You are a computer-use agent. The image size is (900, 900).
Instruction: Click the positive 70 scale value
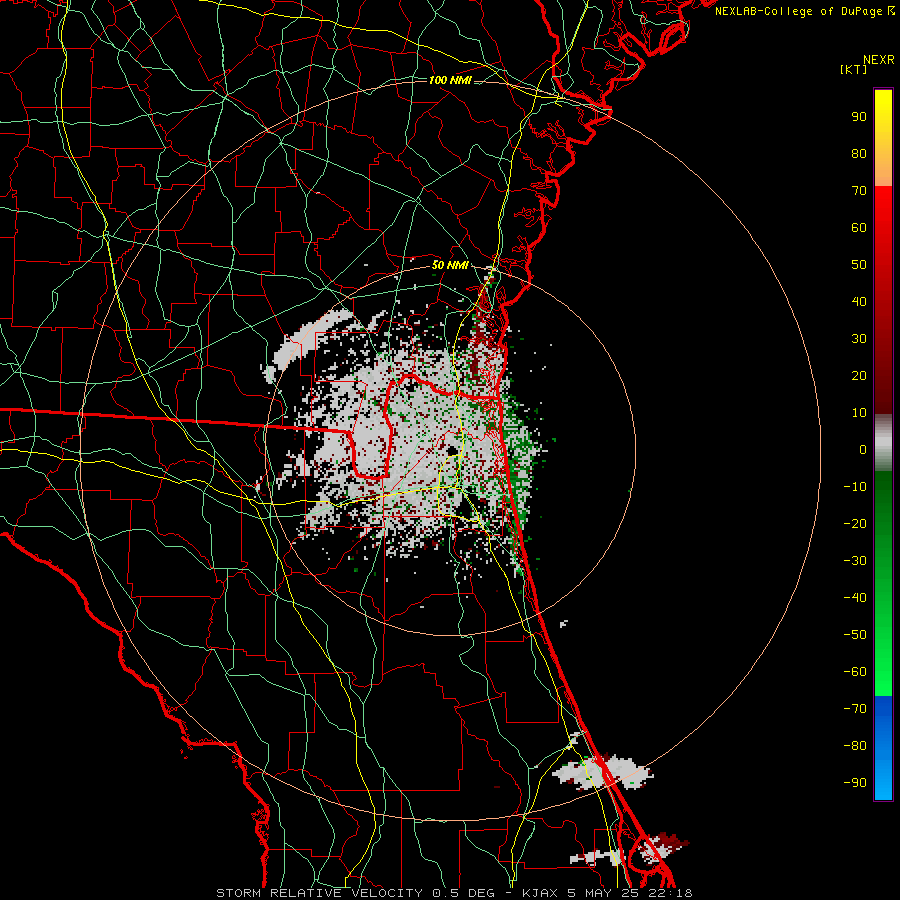coord(859,191)
